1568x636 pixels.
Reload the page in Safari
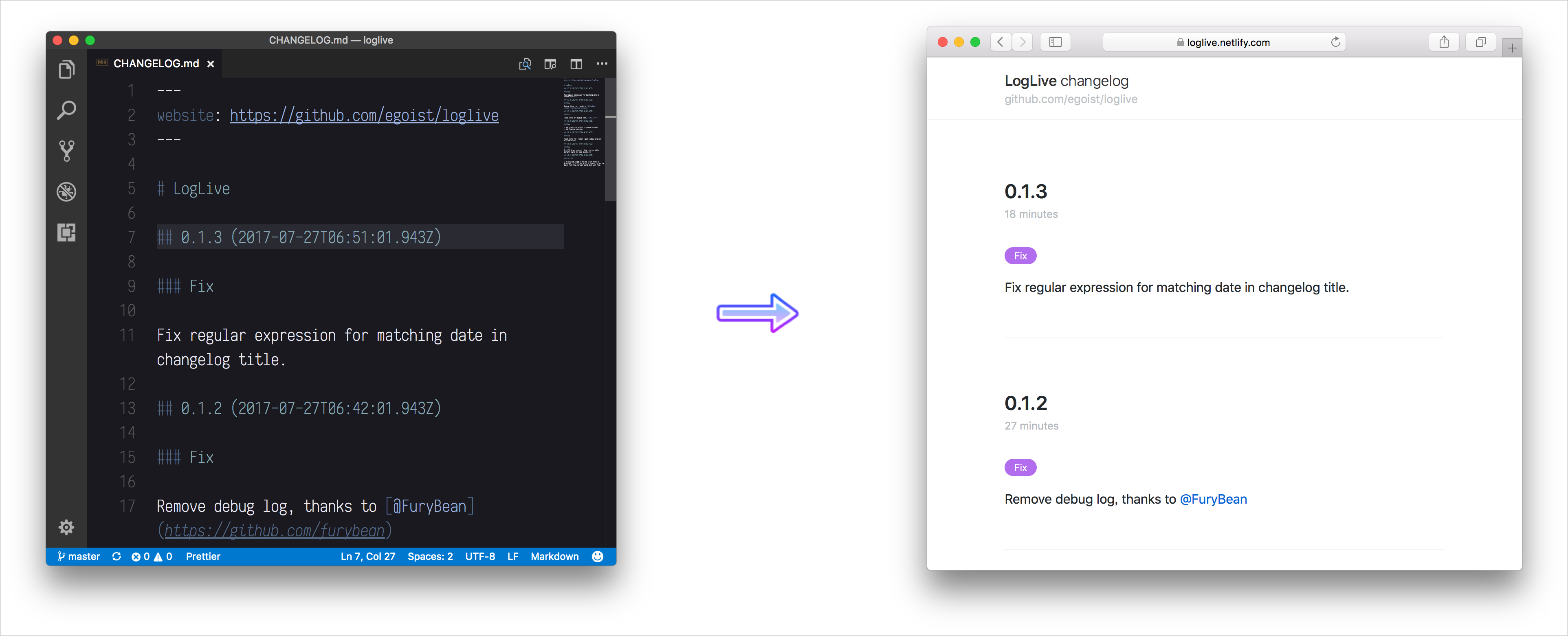(x=1335, y=42)
